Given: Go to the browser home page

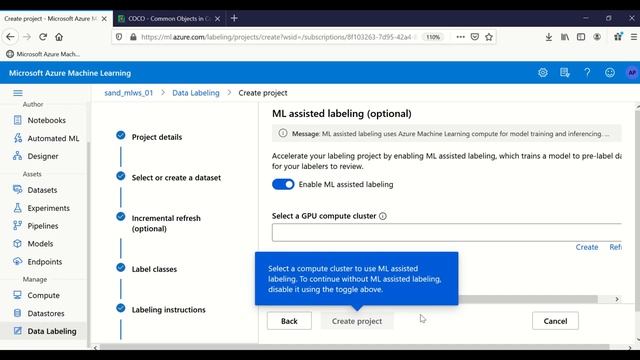Looking at the screenshot, I should pos(59,37).
